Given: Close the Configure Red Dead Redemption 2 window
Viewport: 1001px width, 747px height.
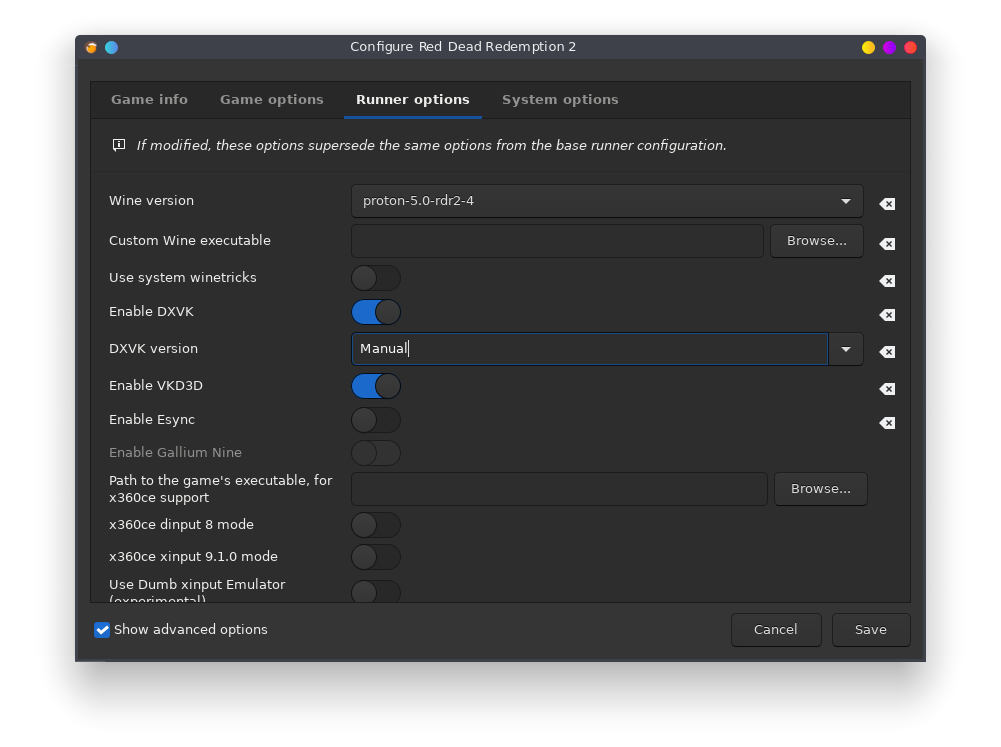Looking at the screenshot, I should pyautogui.click(x=910, y=47).
